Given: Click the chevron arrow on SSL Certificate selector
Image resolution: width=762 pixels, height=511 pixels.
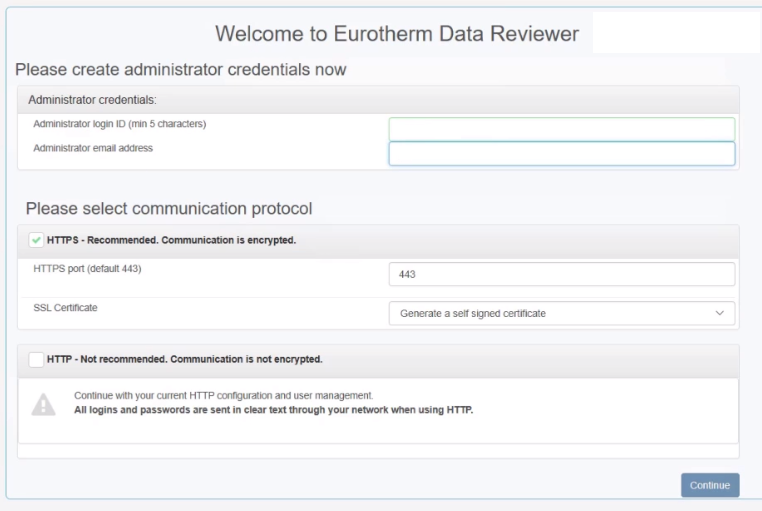Looking at the screenshot, I should 719,313.
